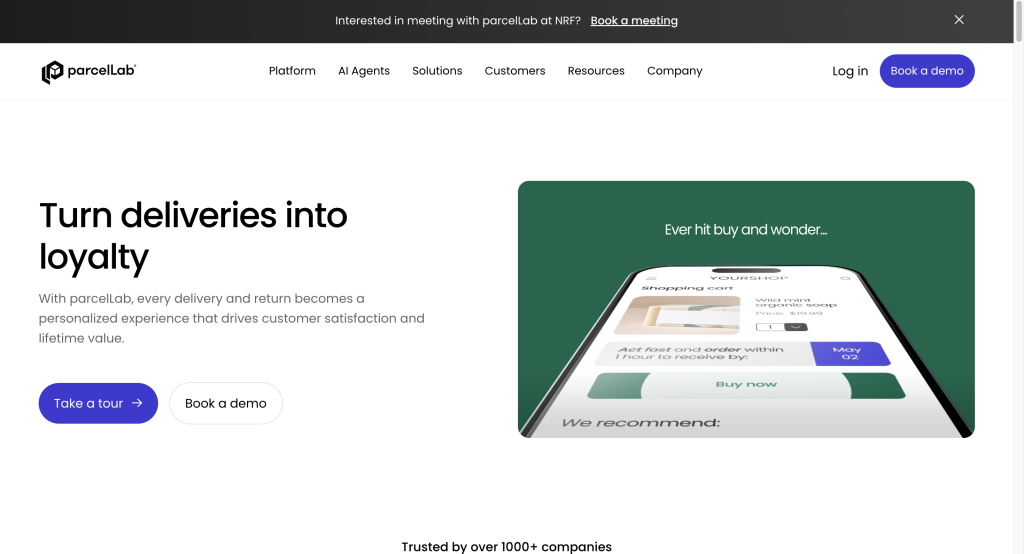Click the hamburger icon in phone mockup
This screenshot has height=554, width=1024.
coord(652,278)
